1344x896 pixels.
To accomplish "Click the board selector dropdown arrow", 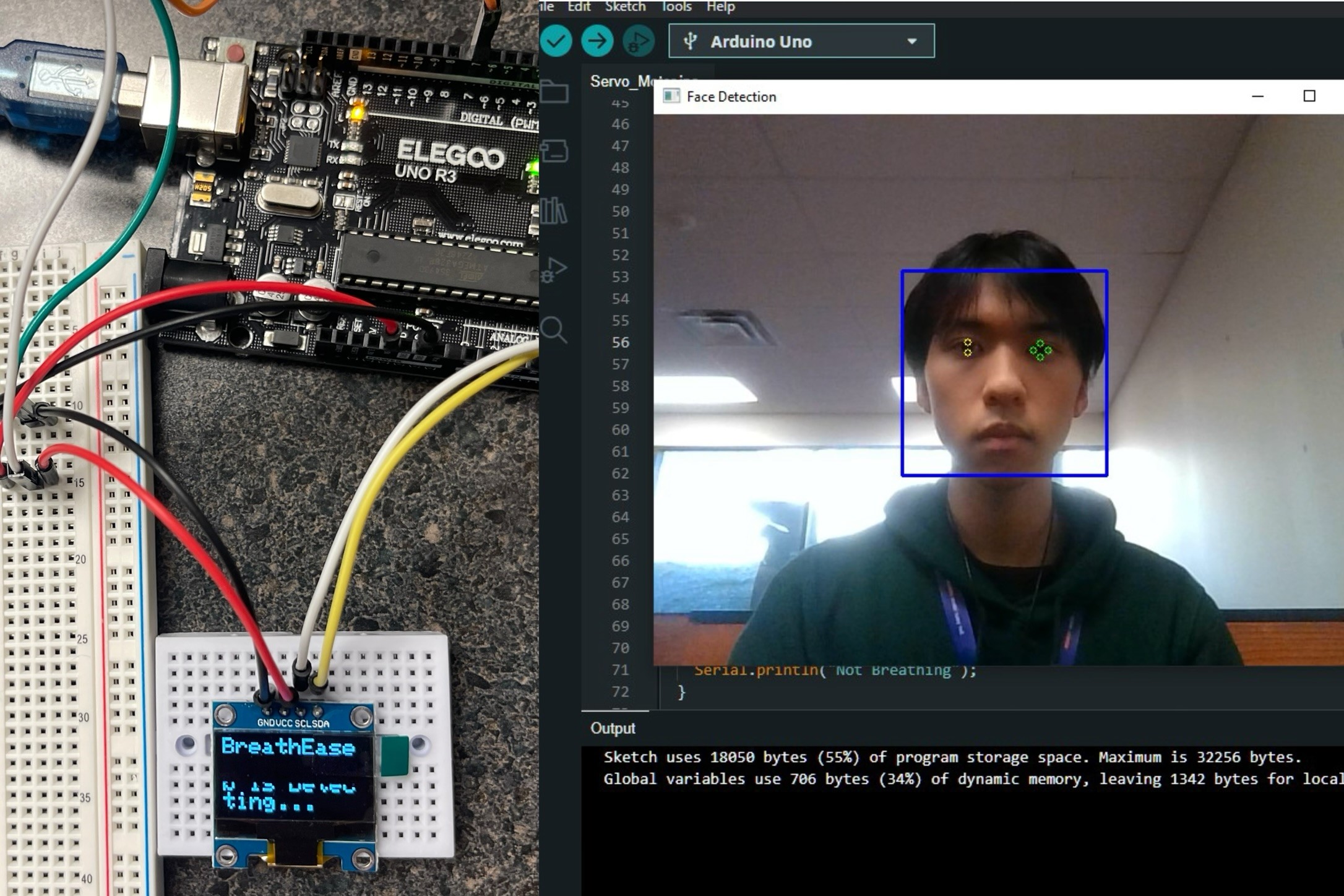I will [911, 41].
